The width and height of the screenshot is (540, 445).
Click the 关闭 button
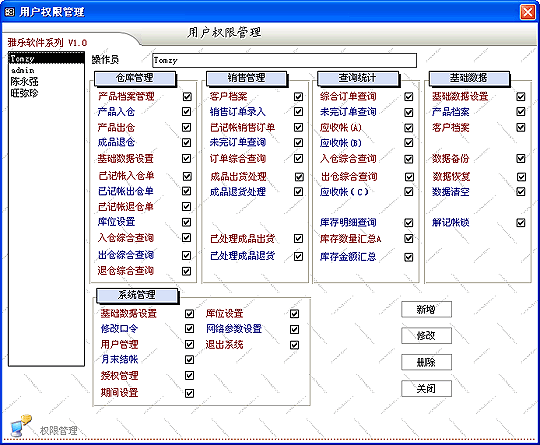point(426,389)
